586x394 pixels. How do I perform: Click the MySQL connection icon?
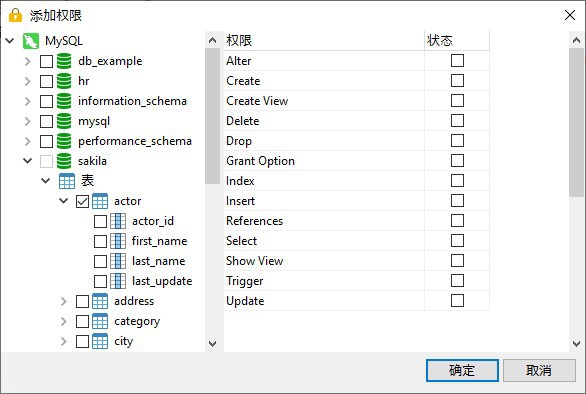pos(31,41)
